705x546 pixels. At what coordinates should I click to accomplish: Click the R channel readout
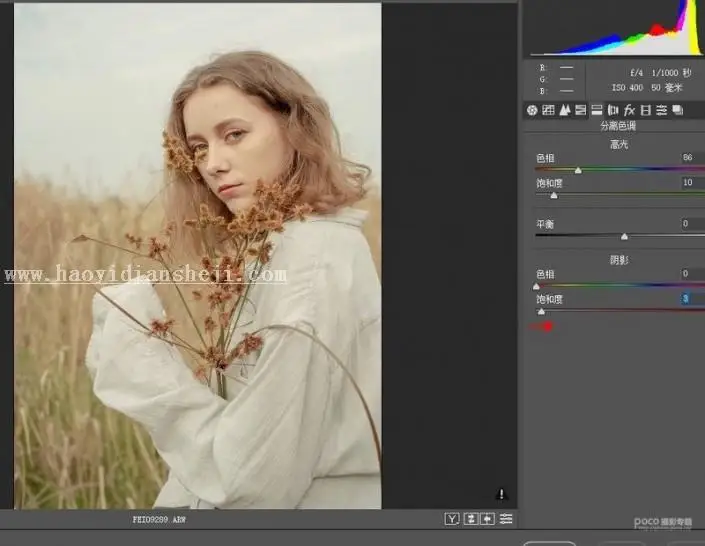click(556, 67)
